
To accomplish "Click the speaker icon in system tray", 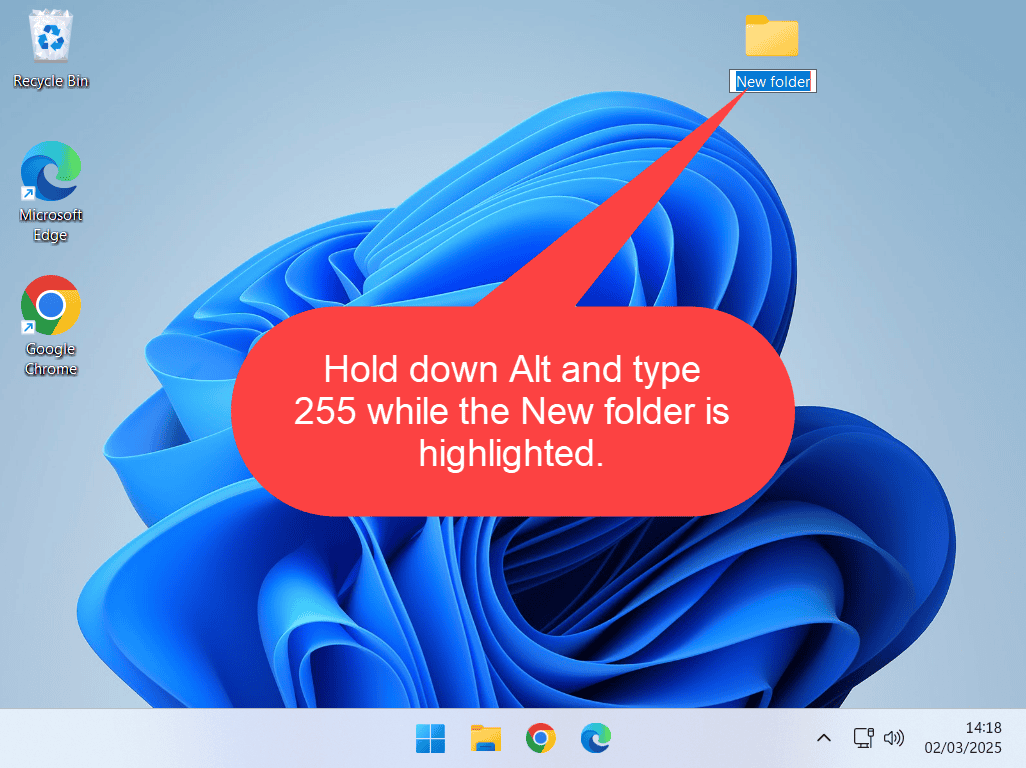I will pos(893,738).
